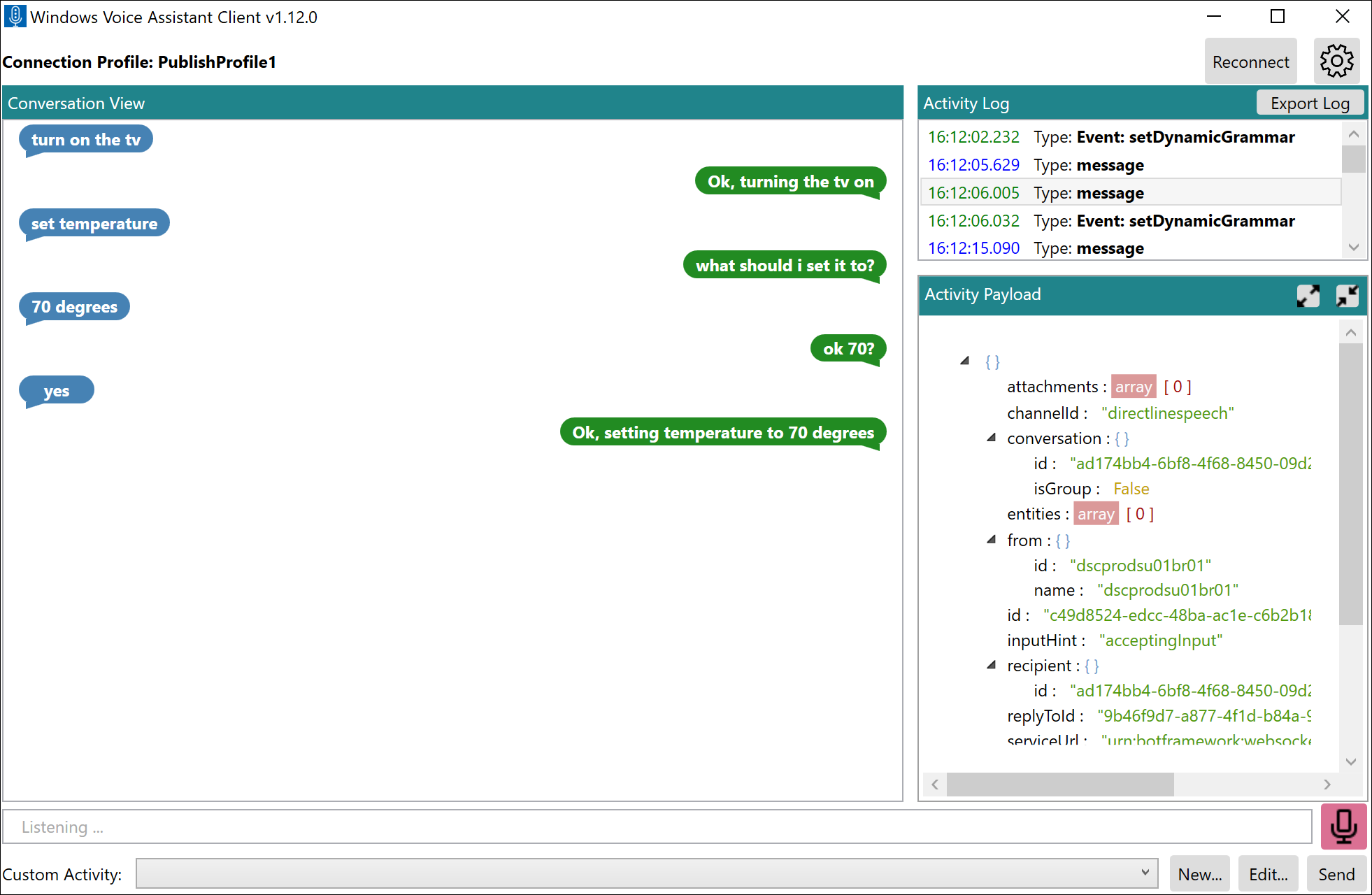The width and height of the screenshot is (1372, 895).
Task: Click the inputHint "acceptingInput" row
Action: tap(1115, 640)
